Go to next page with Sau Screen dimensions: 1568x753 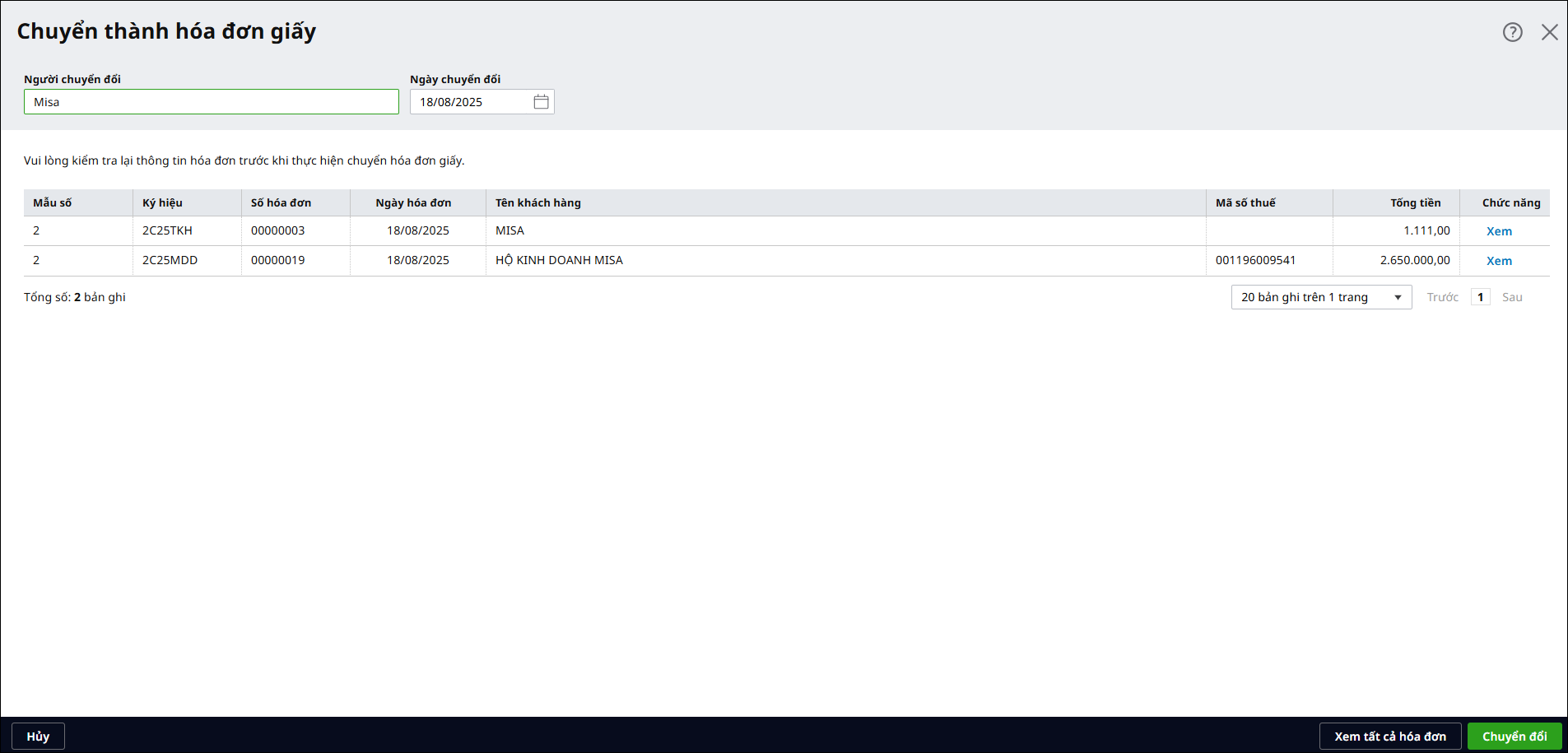[x=1512, y=297]
